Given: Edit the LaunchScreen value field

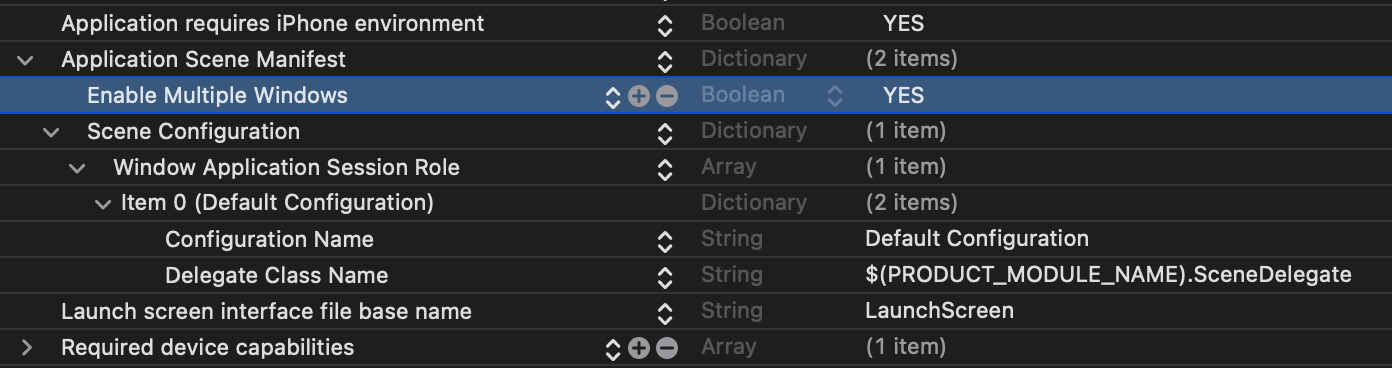Looking at the screenshot, I should [x=939, y=311].
